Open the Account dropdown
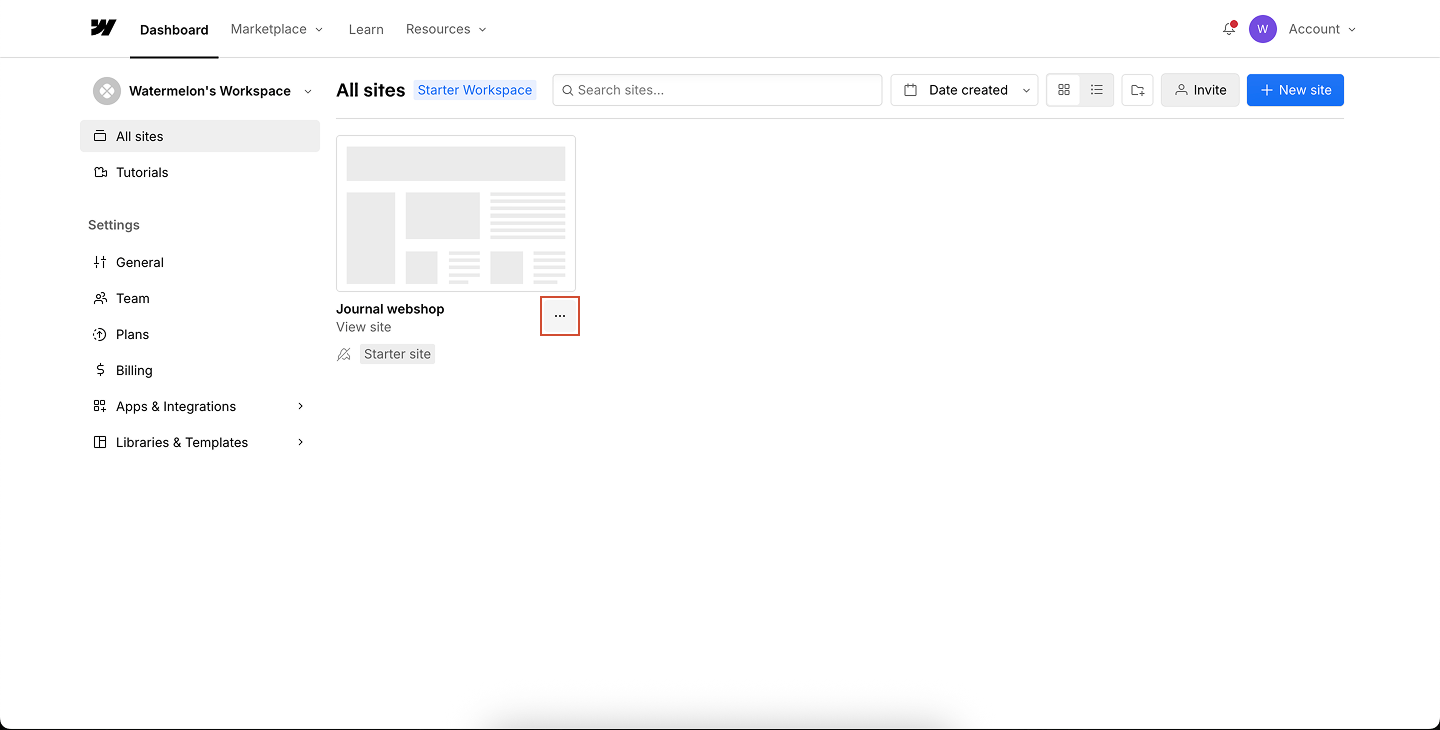Viewport: 1440px width, 730px height. (x=1322, y=29)
